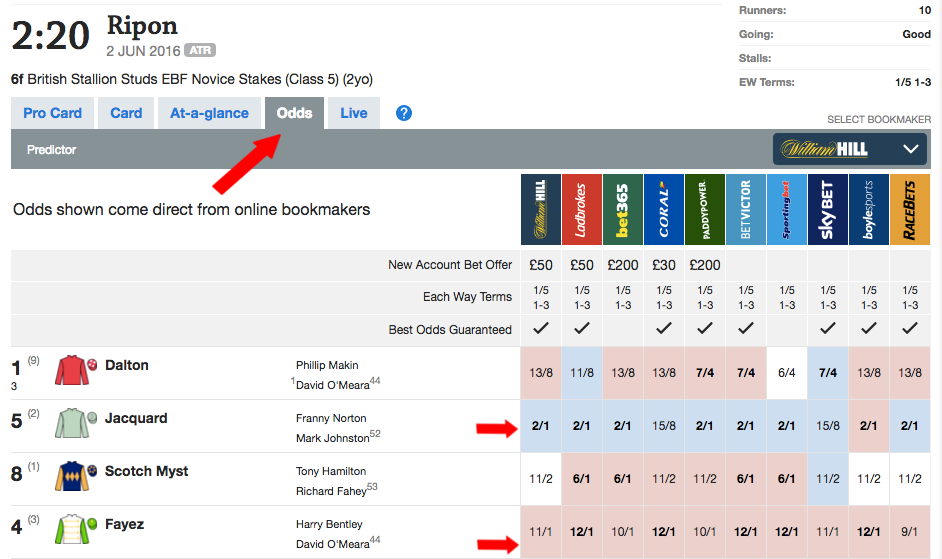This screenshot has width=942, height=559.
Task: Click the £30 Coral new account offer
Action: click(664, 265)
